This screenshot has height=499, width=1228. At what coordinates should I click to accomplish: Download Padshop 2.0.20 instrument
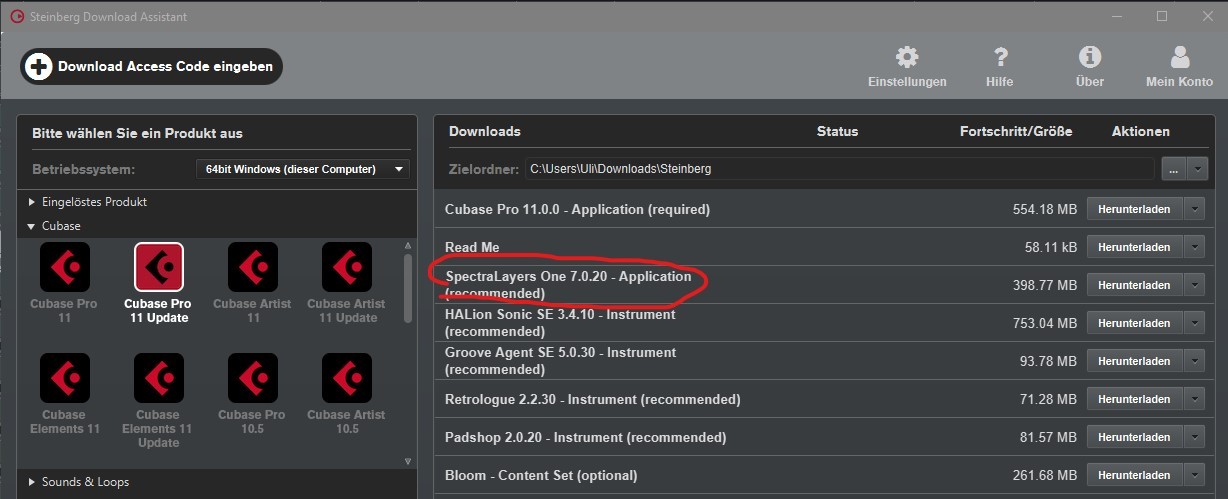[x=1134, y=437]
